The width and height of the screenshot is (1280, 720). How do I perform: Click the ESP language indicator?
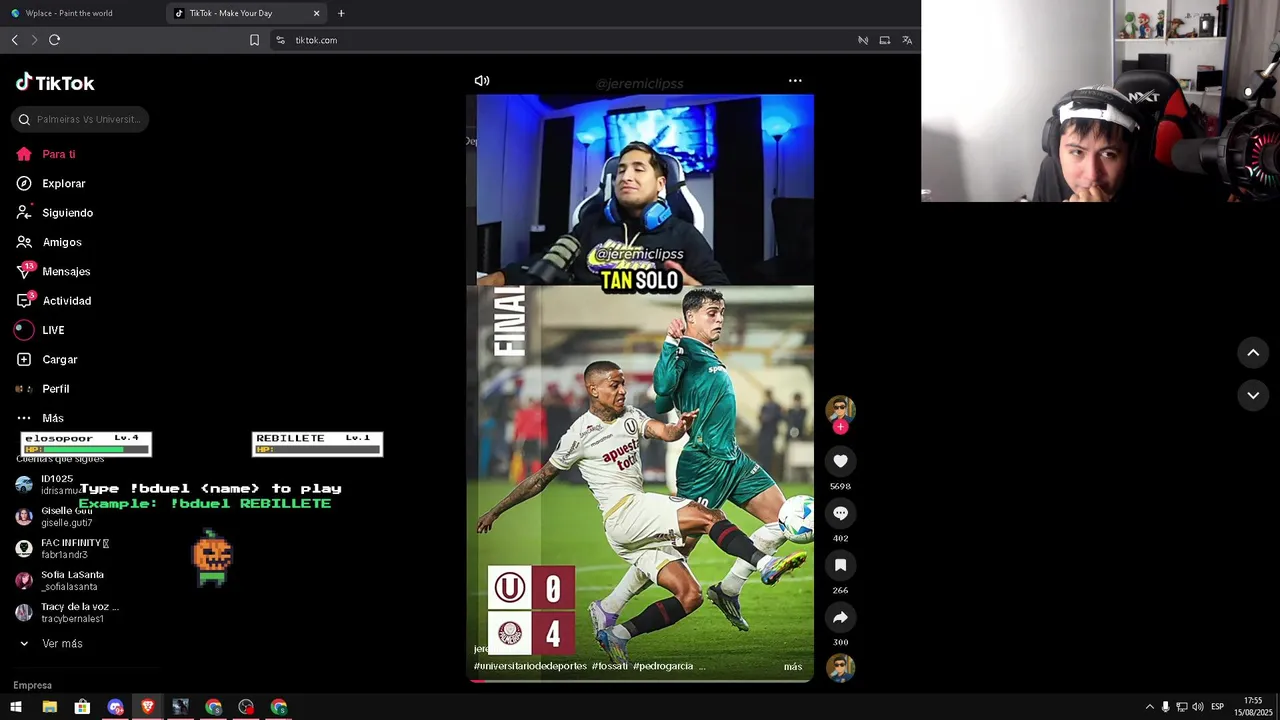[x=1217, y=707]
